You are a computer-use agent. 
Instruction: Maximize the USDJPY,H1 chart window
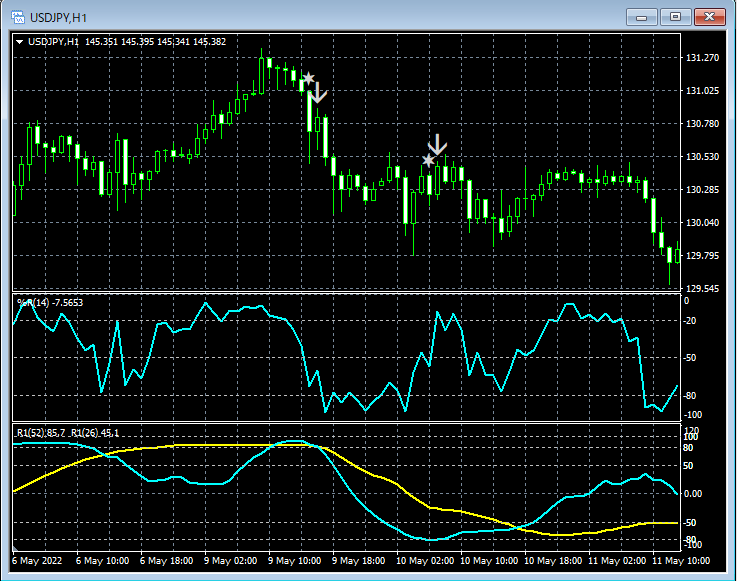click(x=676, y=17)
